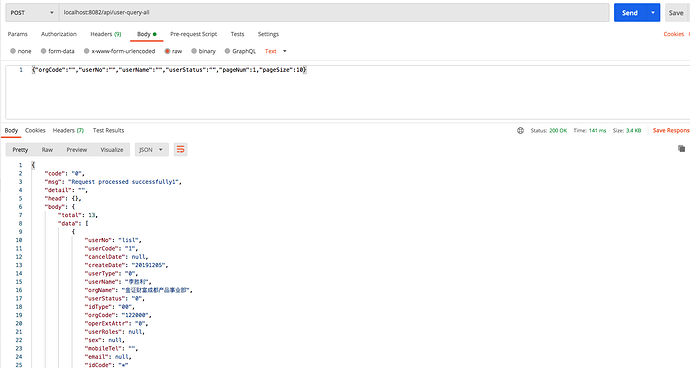690x368 pixels.
Task: Switch to the request Body tab
Action: [x=147, y=34]
